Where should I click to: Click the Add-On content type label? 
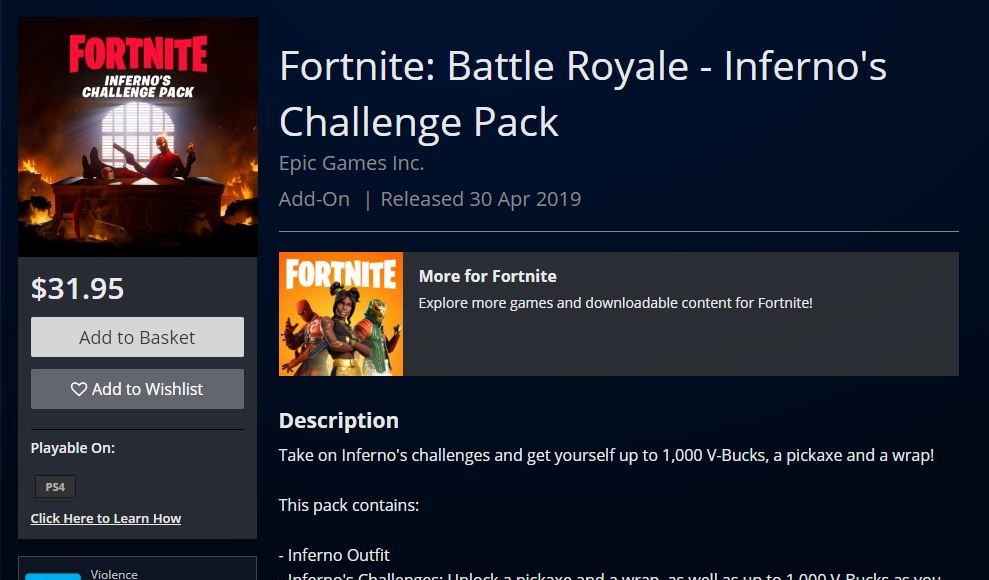[314, 199]
